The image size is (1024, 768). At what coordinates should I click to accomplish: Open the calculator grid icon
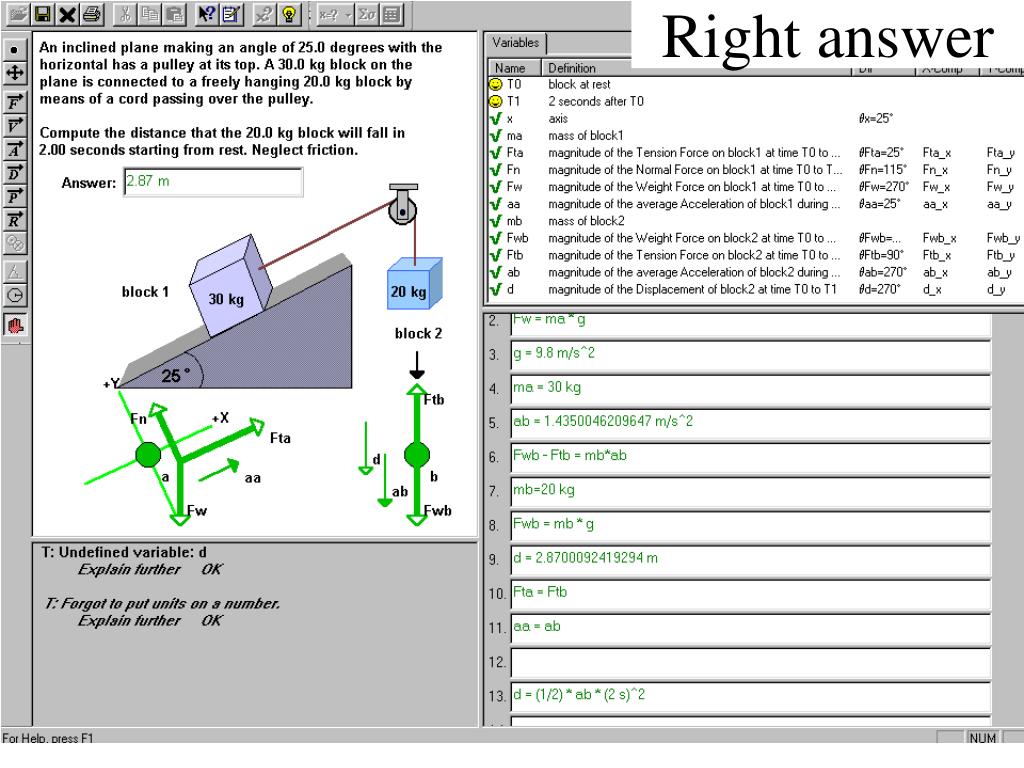[391, 14]
